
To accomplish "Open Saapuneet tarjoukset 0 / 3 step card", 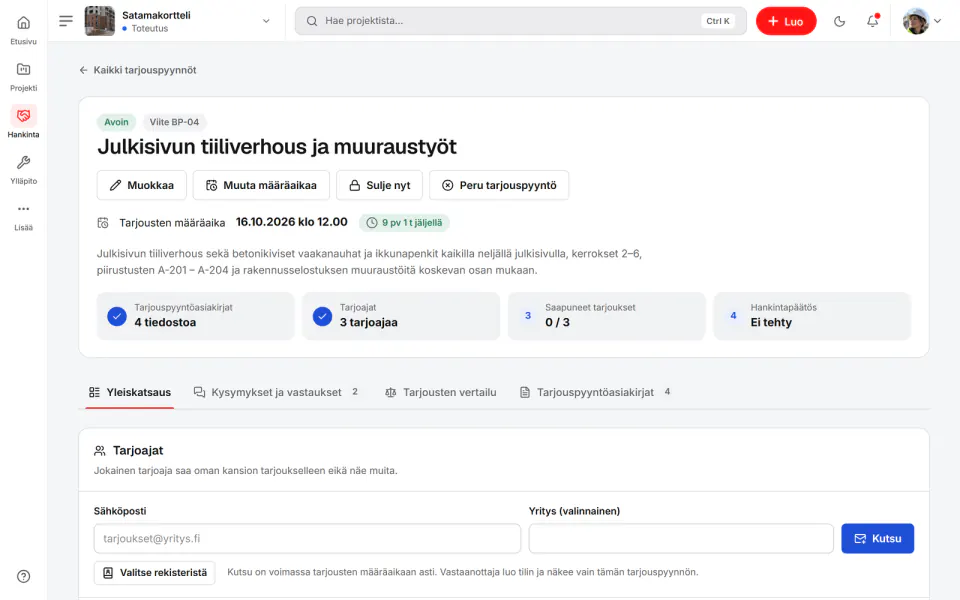I will pyautogui.click(x=607, y=316).
